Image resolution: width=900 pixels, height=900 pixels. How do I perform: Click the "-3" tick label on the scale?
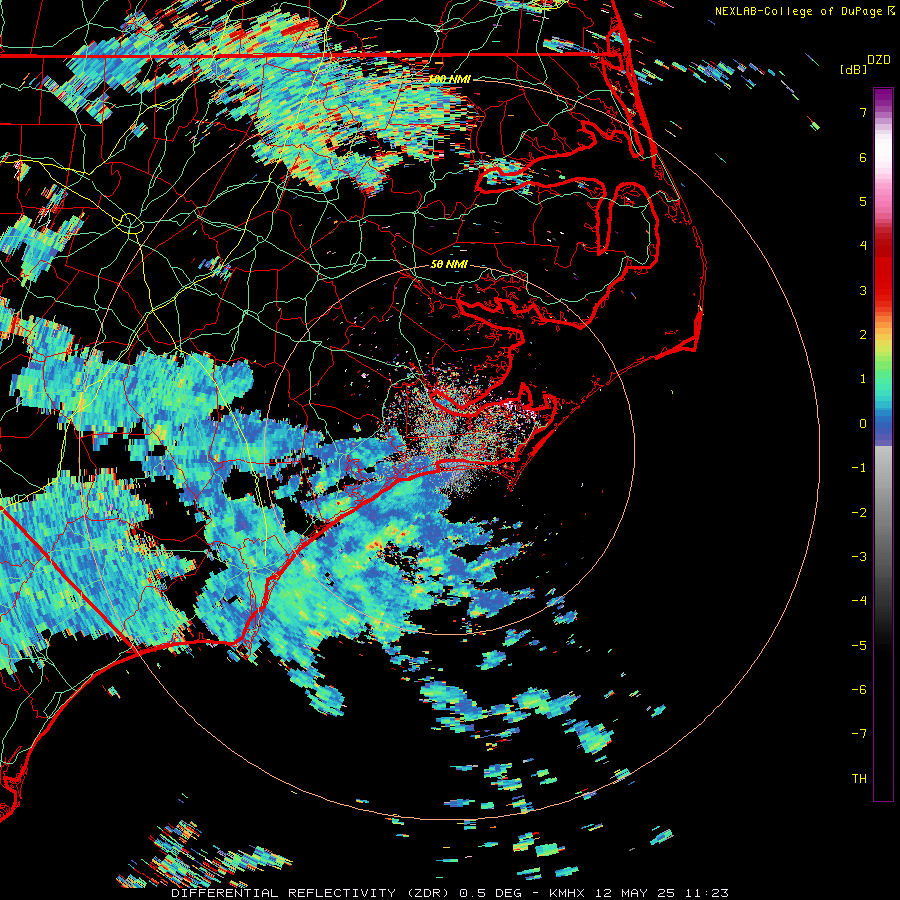(859, 557)
